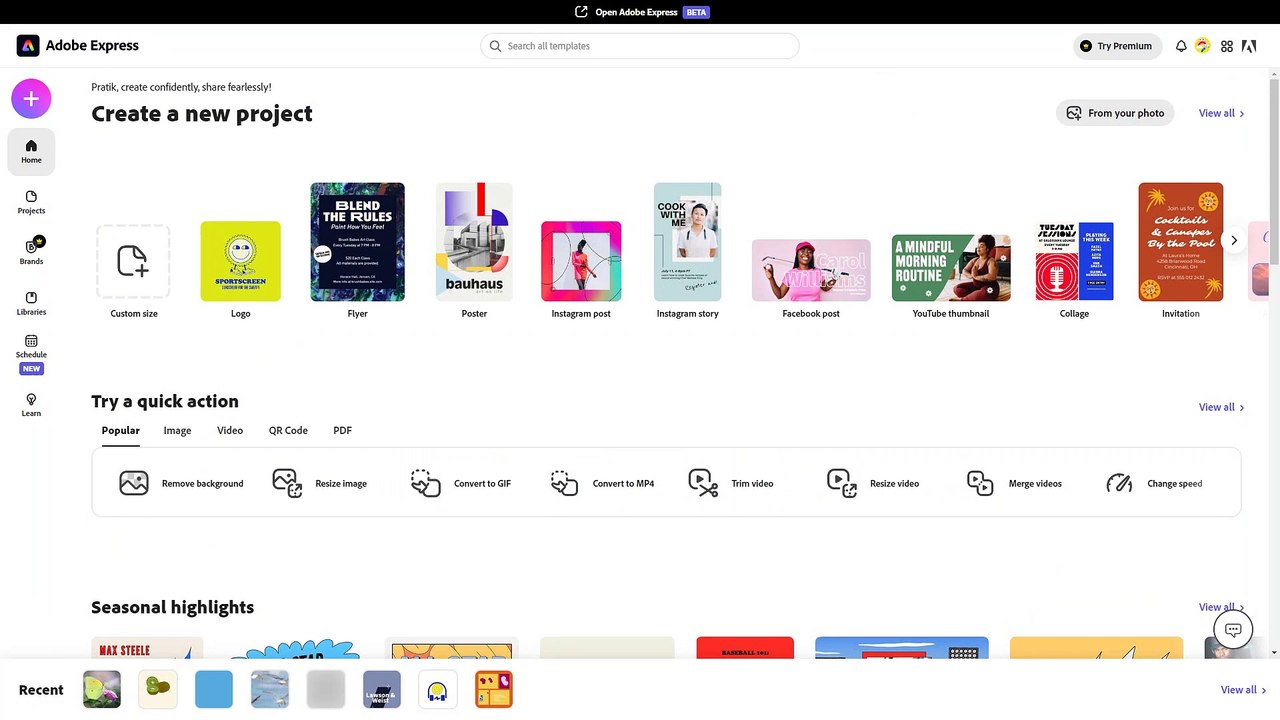1280x720 pixels.
Task: Launch the Resize video action
Action: pyautogui.click(x=873, y=483)
